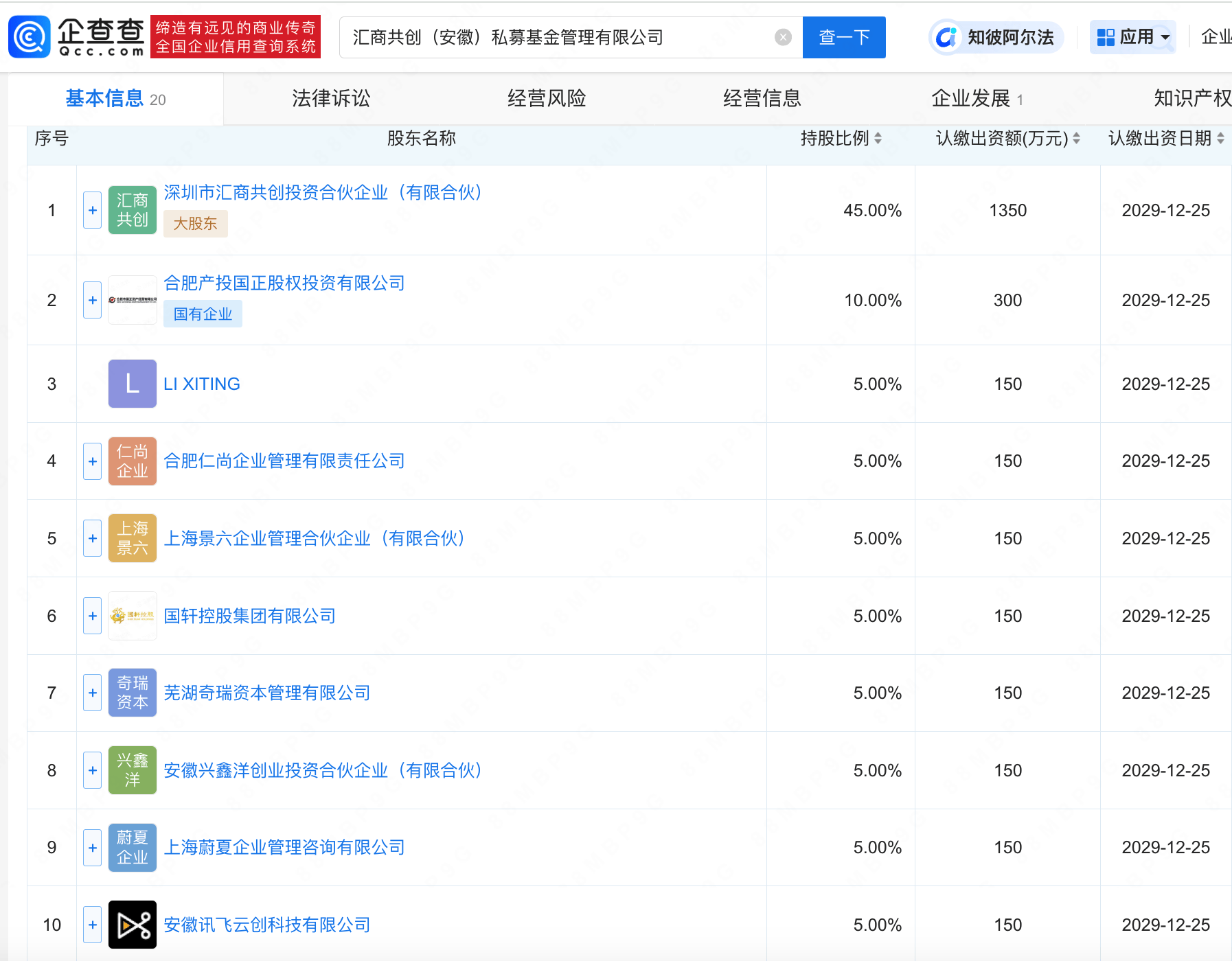
Task: Click the red slogan banner beside logo
Action: point(236,37)
